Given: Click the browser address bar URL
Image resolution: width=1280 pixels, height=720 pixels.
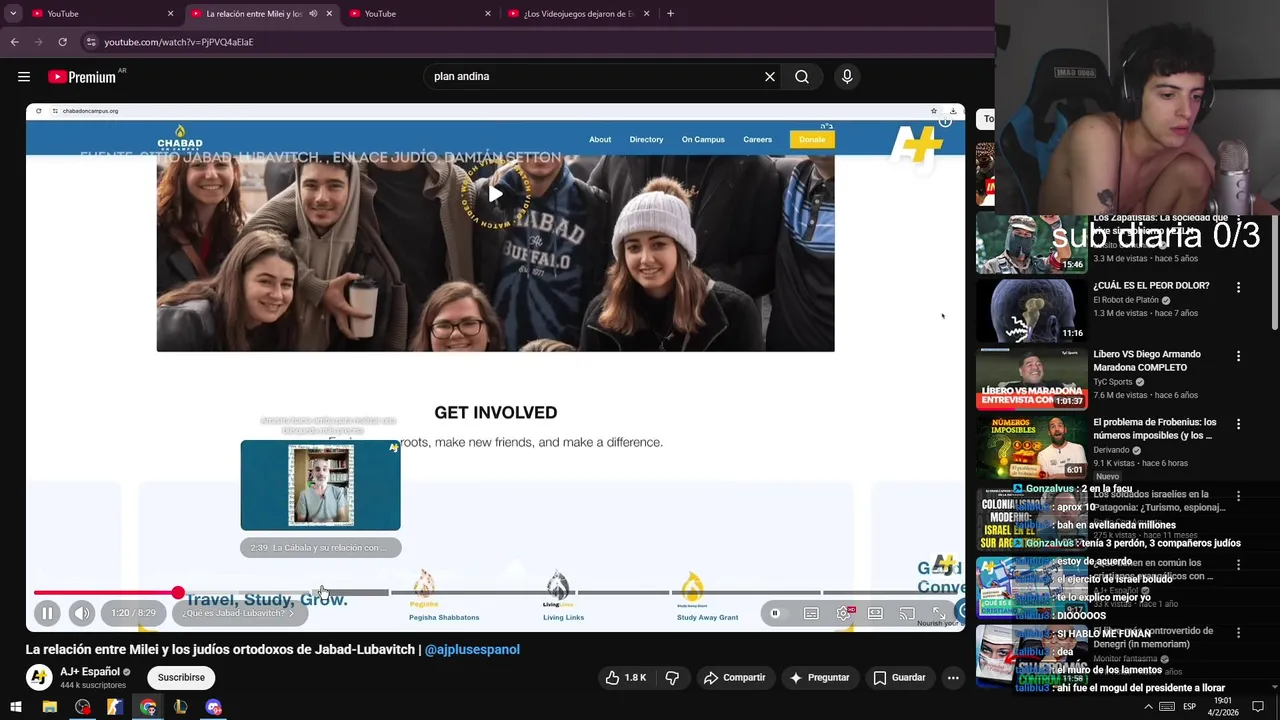Looking at the screenshot, I should (x=179, y=42).
